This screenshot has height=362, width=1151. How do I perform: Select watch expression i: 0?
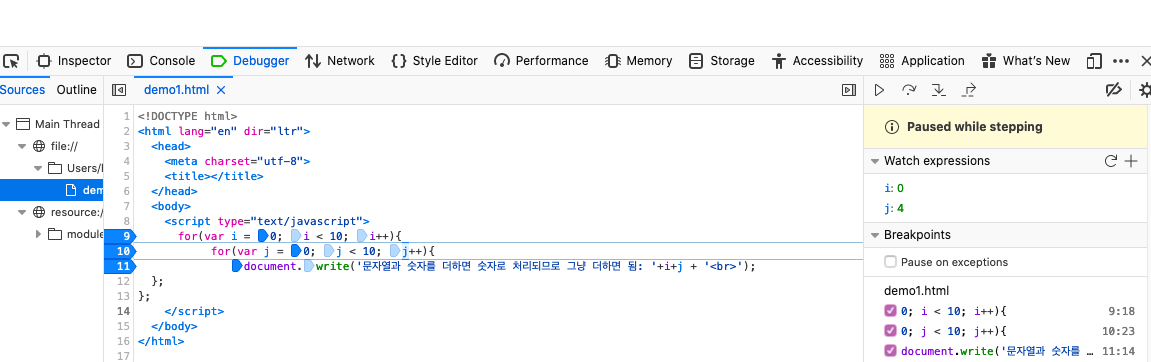[x=893, y=188]
